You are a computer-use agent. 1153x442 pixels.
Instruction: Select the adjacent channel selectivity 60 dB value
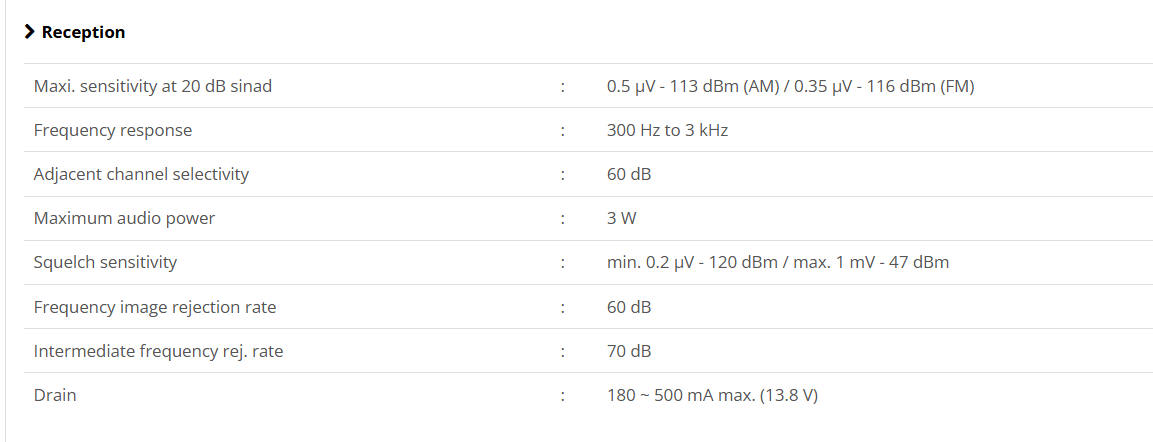click(629, 174)
